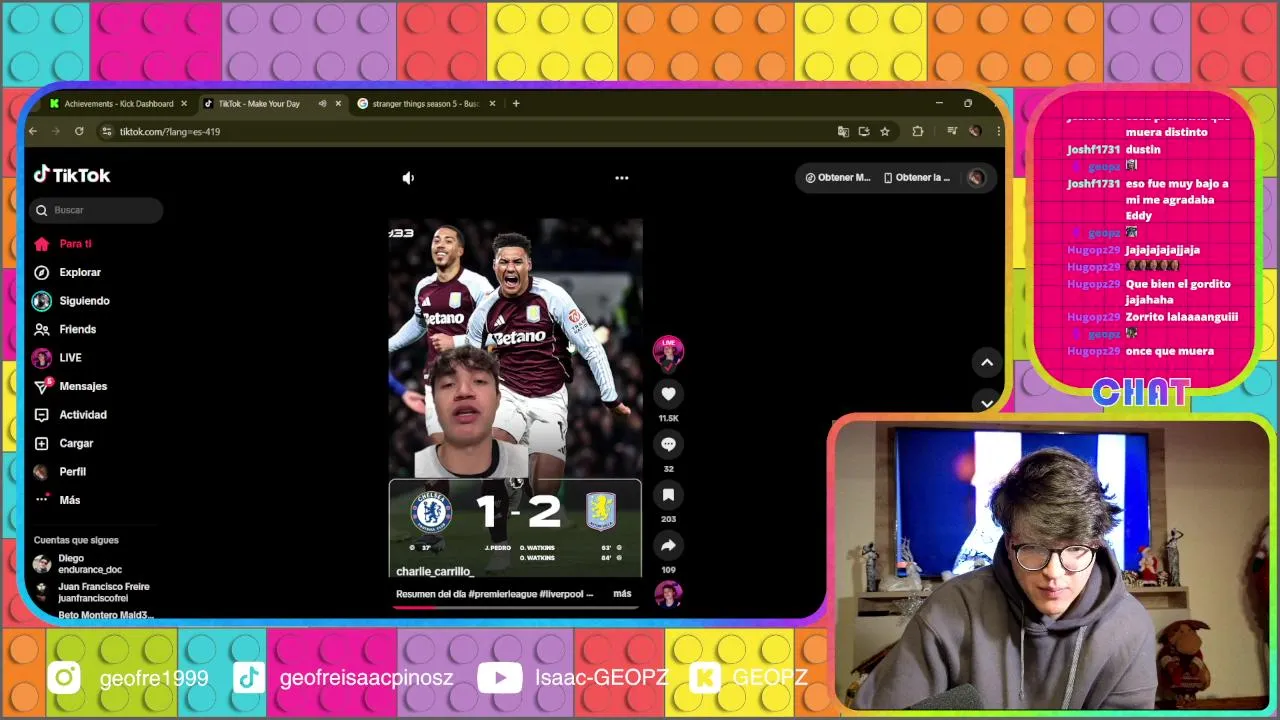1280x720 pixels.
Task: Open a new browser tab
Action: 516,103
